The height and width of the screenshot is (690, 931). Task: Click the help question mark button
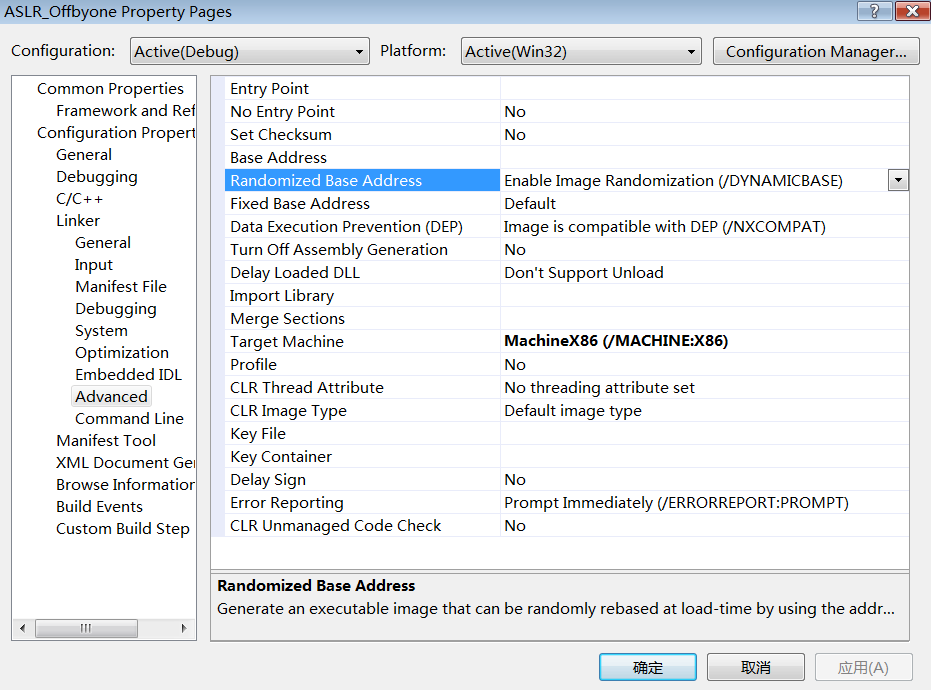click(x=874, y=10)
